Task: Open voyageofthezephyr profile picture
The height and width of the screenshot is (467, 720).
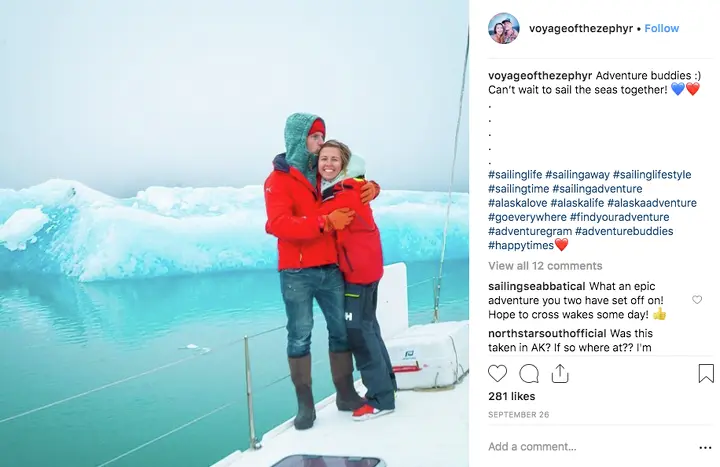Action: 504,28
